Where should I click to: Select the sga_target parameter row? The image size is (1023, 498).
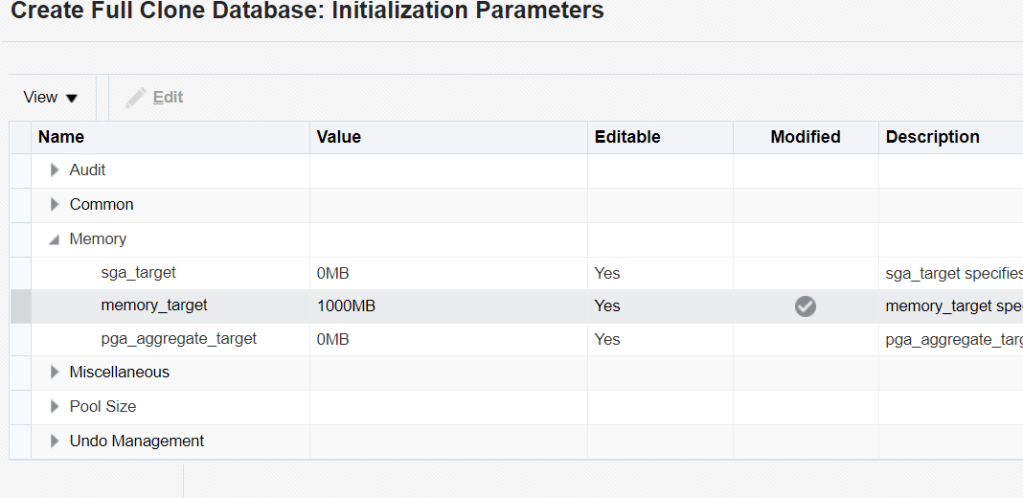click(x=138, y=273)
